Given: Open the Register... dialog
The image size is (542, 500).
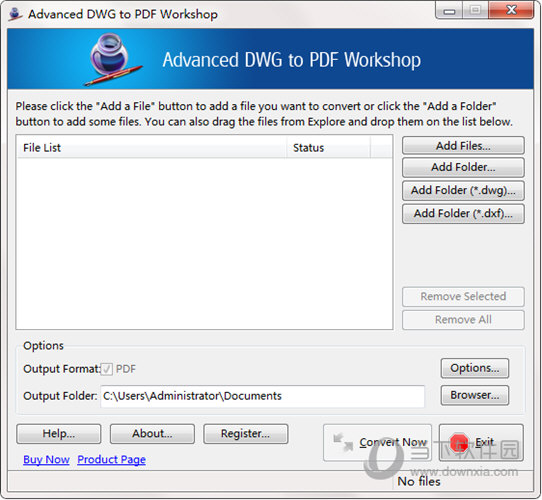Looking at the screenshot, I should coord(245,434).
